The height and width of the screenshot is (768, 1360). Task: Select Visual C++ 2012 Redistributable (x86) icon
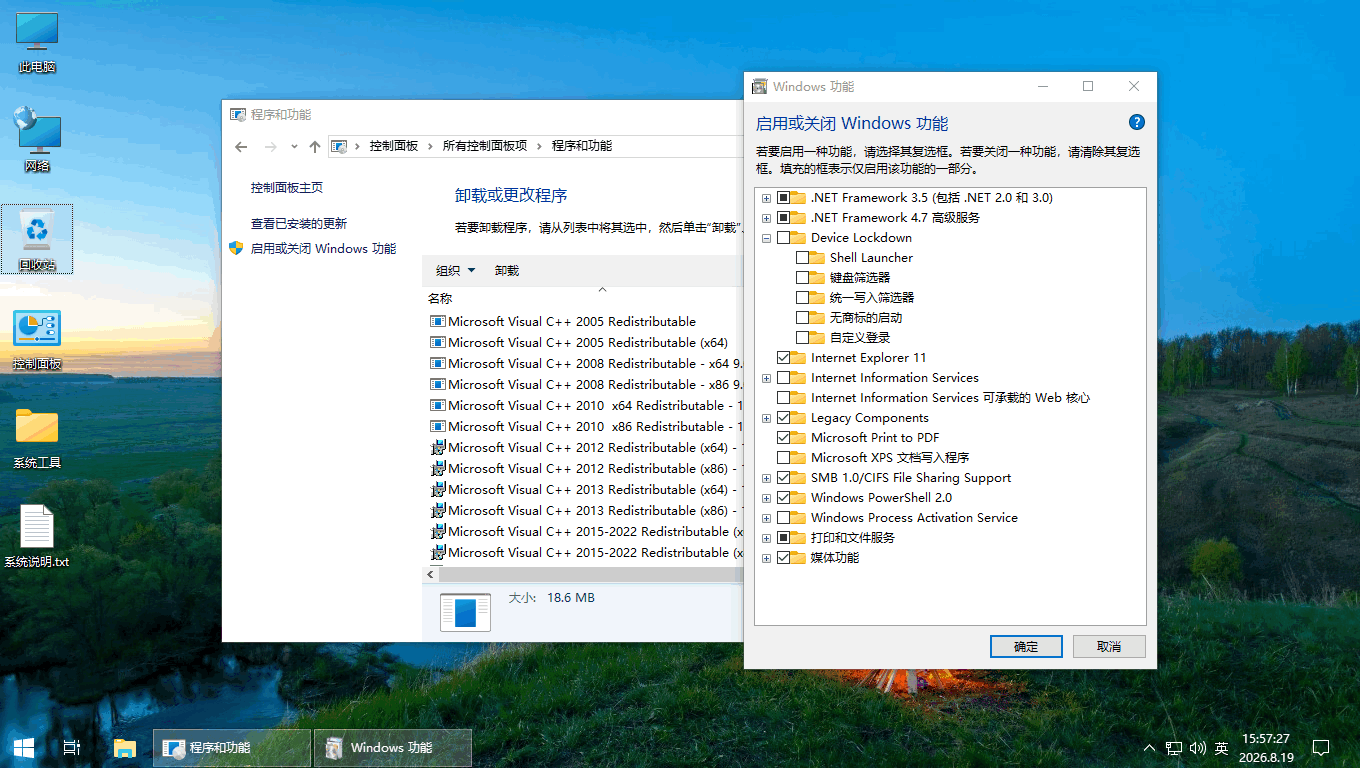point(437,468)
